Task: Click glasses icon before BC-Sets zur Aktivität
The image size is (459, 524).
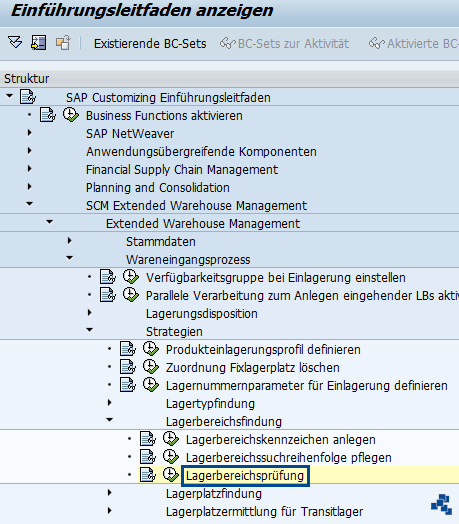Action: pos(228,43)
